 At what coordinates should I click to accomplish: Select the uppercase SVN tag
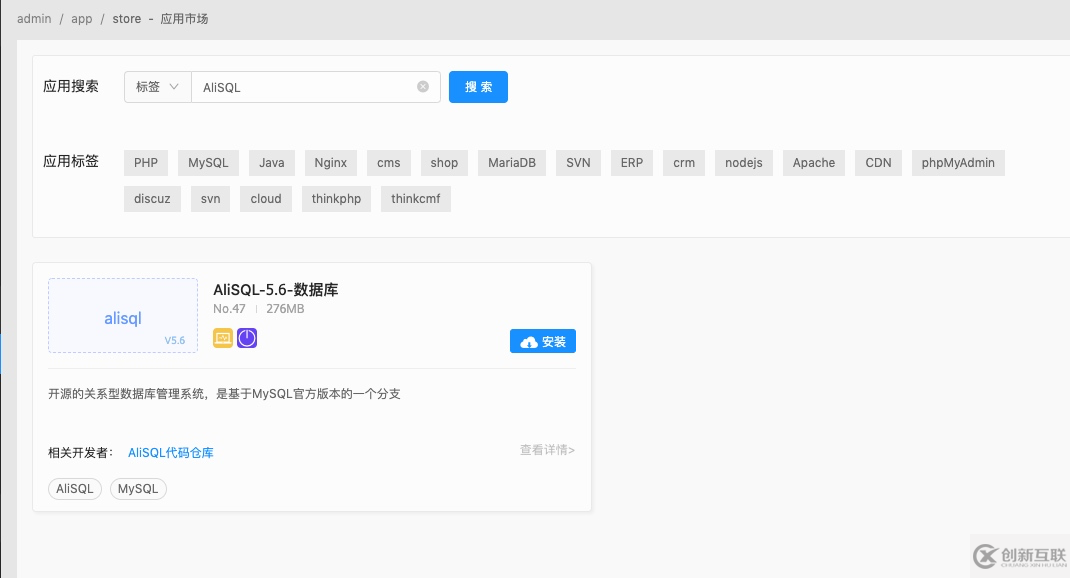(579, 163)
